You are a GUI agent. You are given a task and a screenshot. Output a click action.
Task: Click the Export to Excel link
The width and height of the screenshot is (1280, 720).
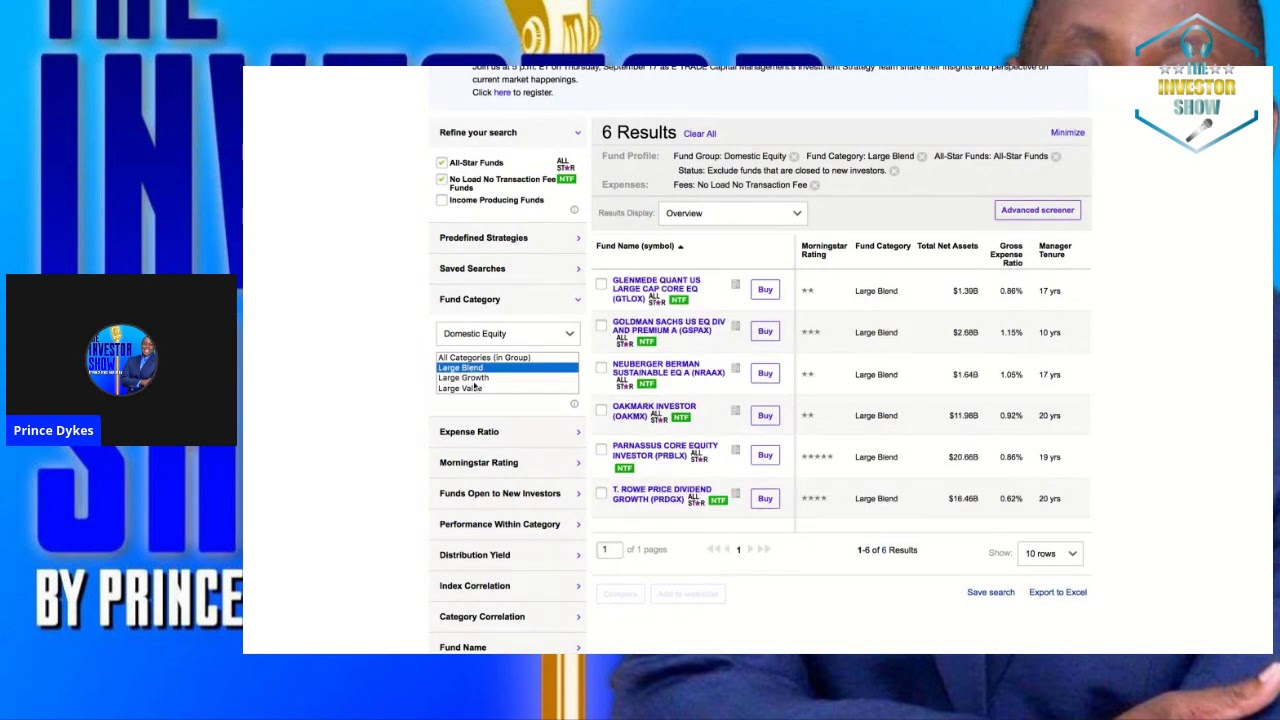[x=1058, y=592]
